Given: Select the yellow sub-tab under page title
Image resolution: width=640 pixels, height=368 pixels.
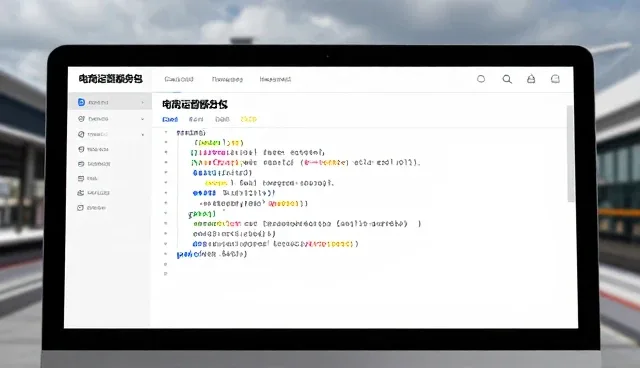Looking at the screenshot, I should tap(248, 119).
